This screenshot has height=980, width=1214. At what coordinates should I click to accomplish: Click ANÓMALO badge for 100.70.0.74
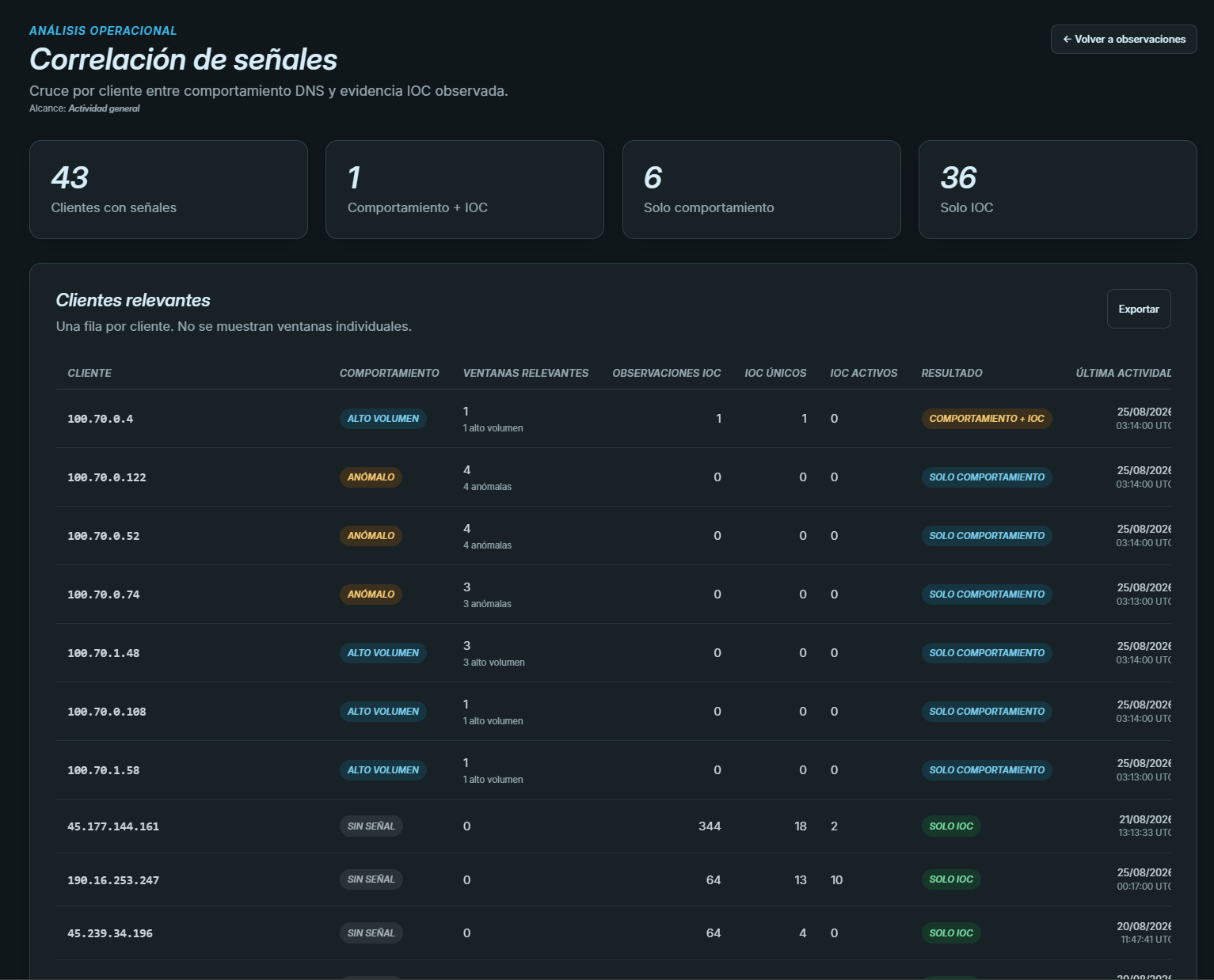[371, 594]
